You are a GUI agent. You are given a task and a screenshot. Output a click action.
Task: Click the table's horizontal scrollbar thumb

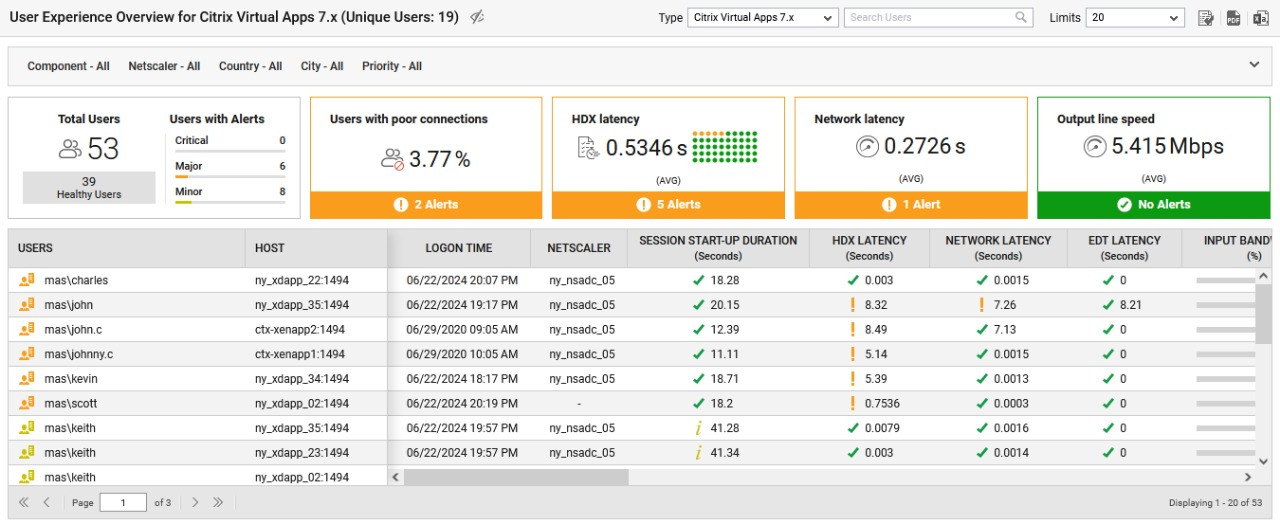point(516,478)
